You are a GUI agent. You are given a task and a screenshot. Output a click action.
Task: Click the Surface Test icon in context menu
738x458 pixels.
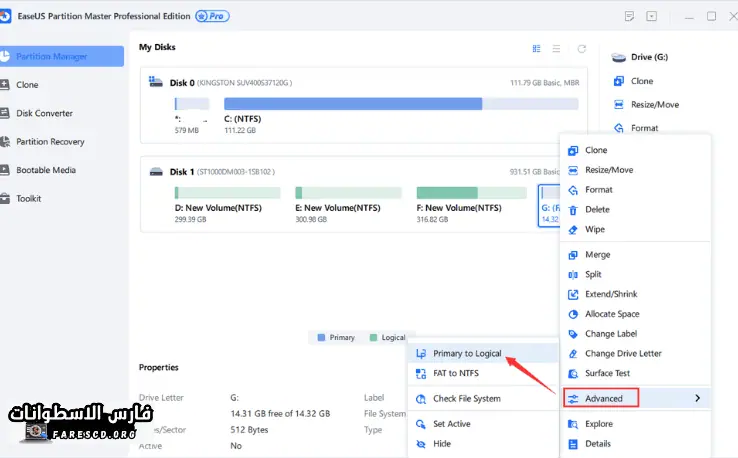coord(573,373)
